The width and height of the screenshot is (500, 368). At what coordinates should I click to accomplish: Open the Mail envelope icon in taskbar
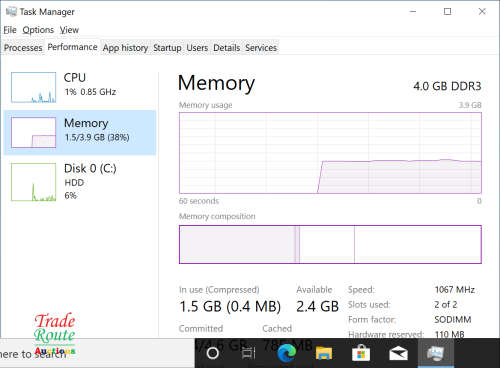coord(398,353)
